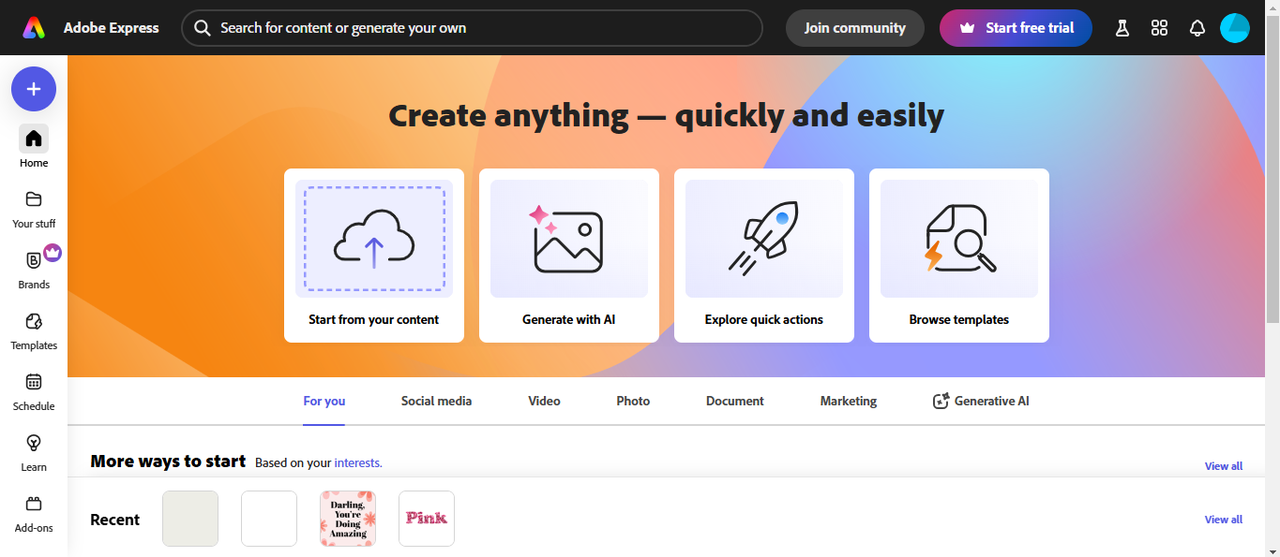Open Your stuff folder icon
Screen dimensions: 1280x557
point(34,199)
